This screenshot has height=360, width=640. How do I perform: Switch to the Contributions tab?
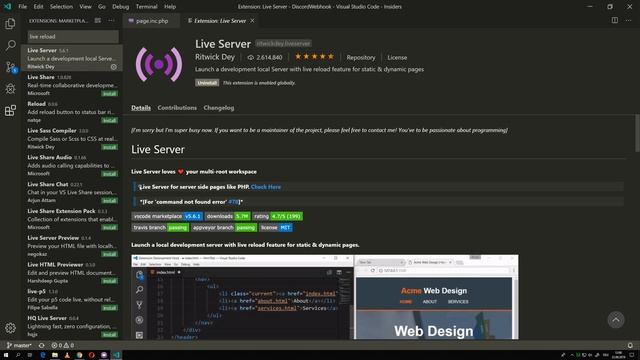[x=177, y=108]
